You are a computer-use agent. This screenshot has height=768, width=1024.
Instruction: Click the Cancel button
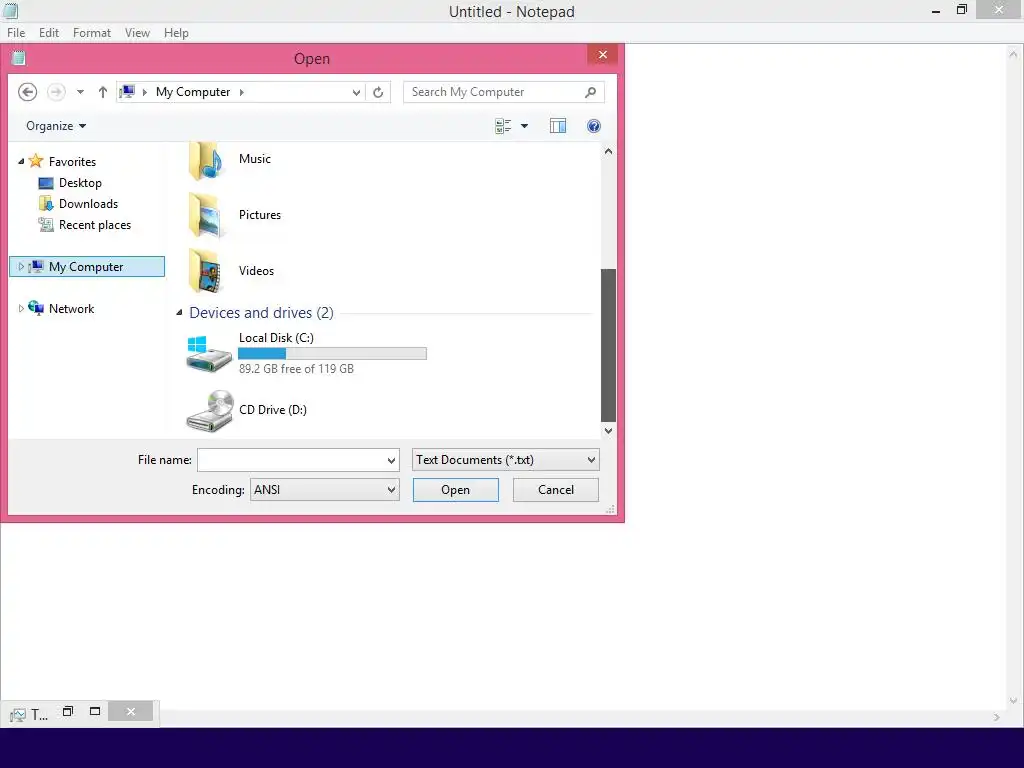[x=556, y=490]
